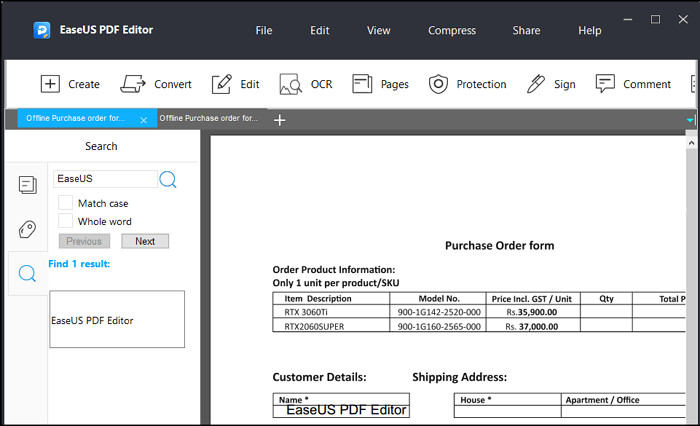Switch to the search panel in sidebar

(x=27, y=273)
